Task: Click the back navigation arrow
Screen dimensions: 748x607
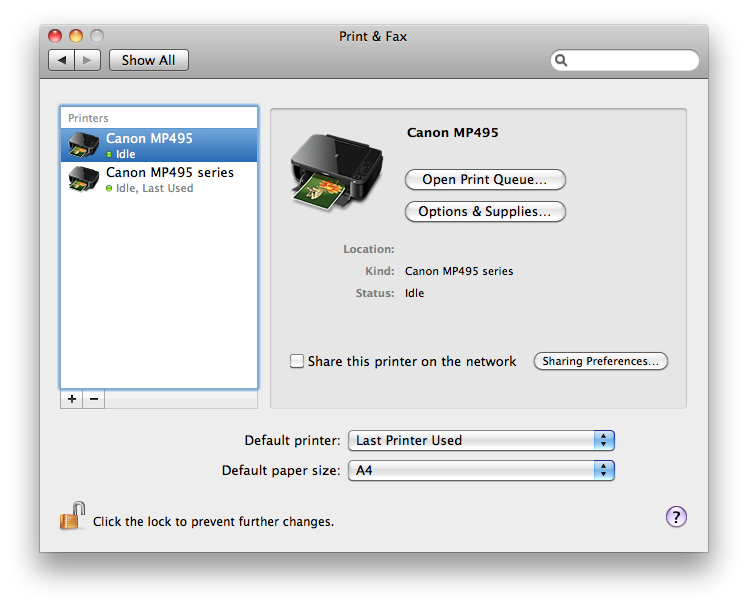Action: [62, 60]
